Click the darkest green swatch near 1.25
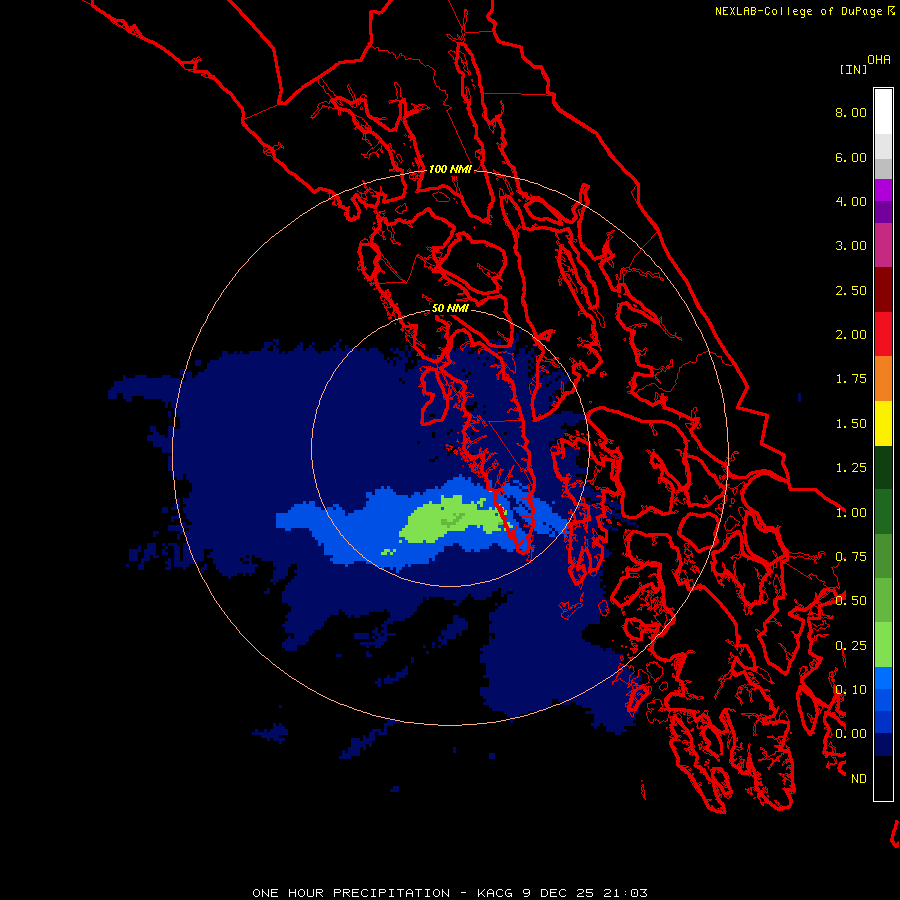 coord(883,467)
